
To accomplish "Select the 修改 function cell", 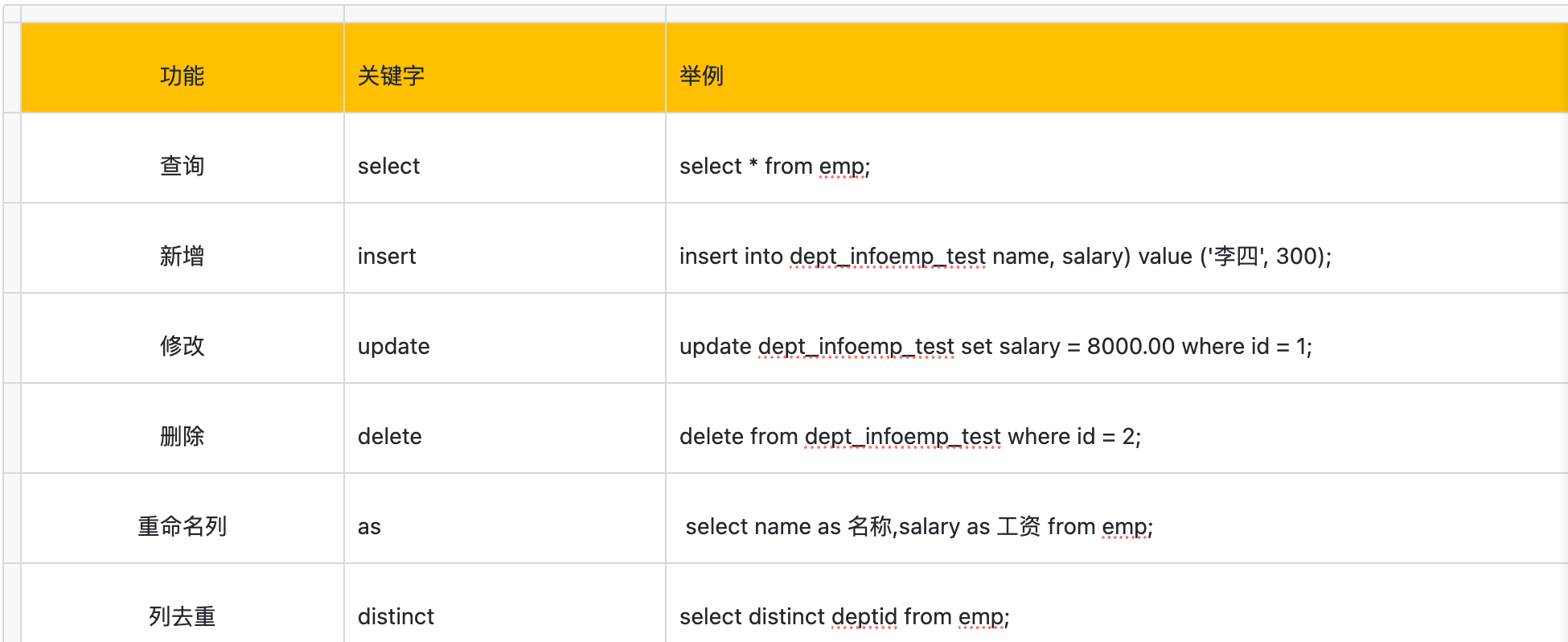I will [x=183, y=346].
